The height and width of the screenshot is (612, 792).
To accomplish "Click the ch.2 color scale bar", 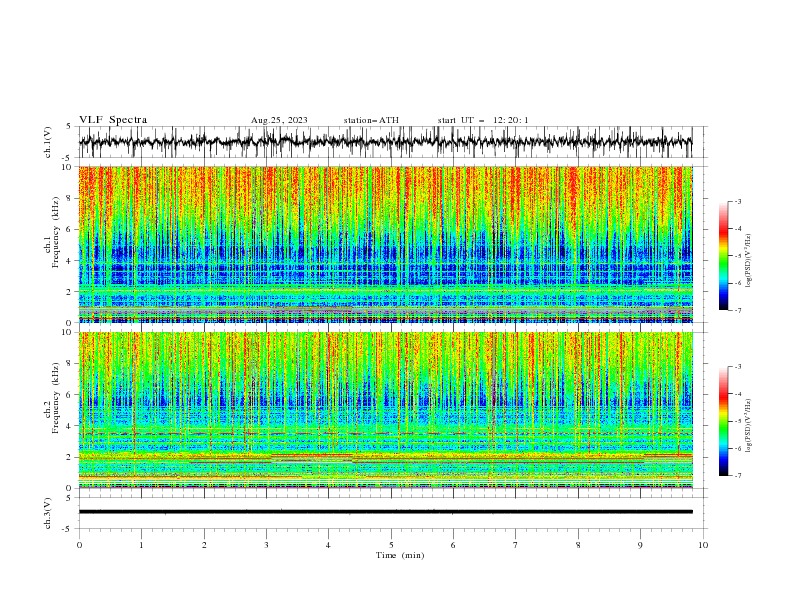I will (724, 421).
